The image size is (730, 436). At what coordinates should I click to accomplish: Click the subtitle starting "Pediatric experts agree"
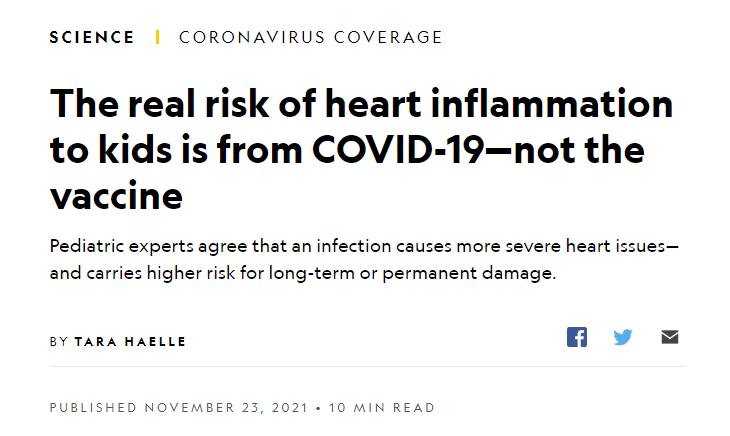365,259
